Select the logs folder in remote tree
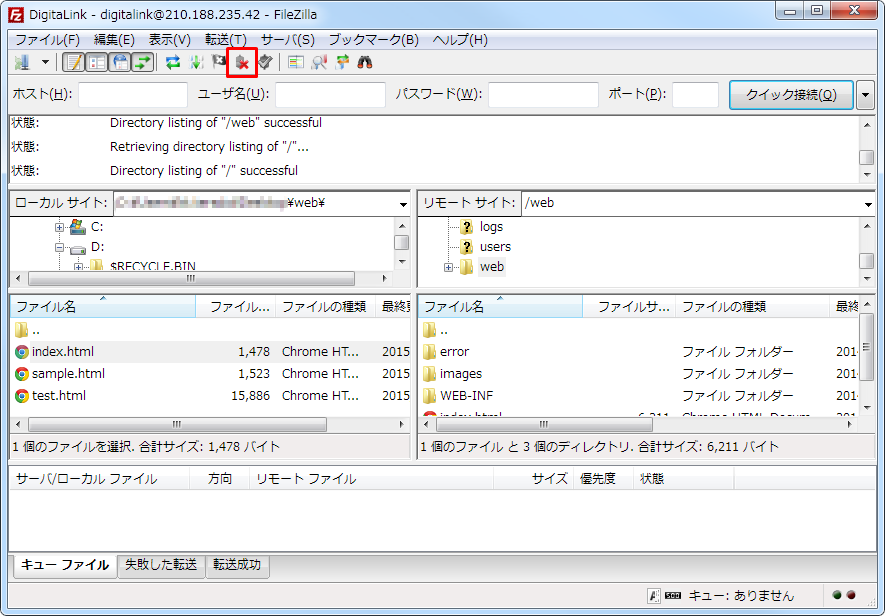The image size is (885, 616). (x=491, y=227)
